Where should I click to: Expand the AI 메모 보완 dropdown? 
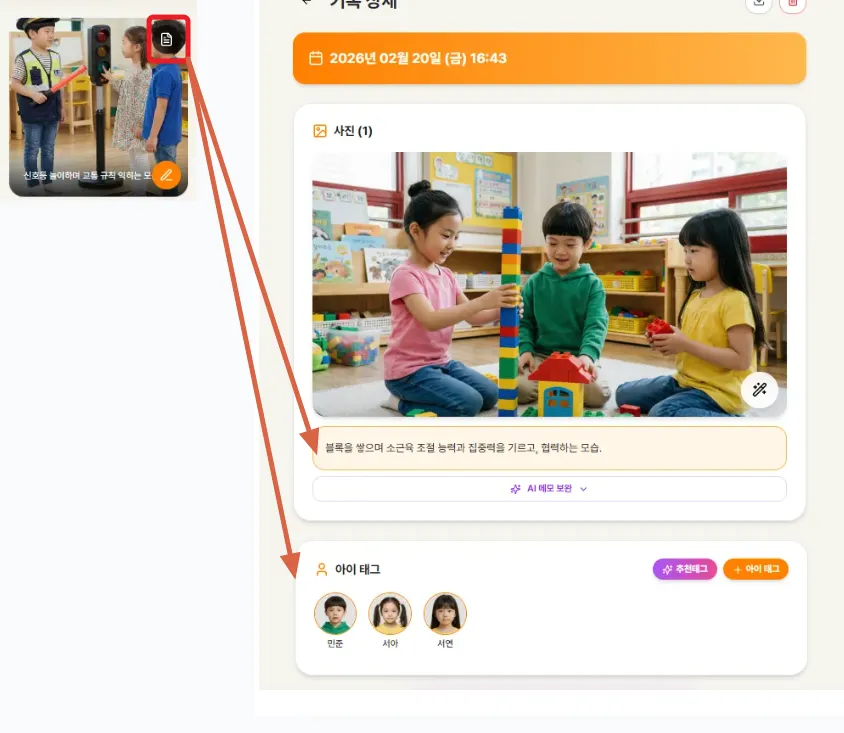(x=548, y=489)
